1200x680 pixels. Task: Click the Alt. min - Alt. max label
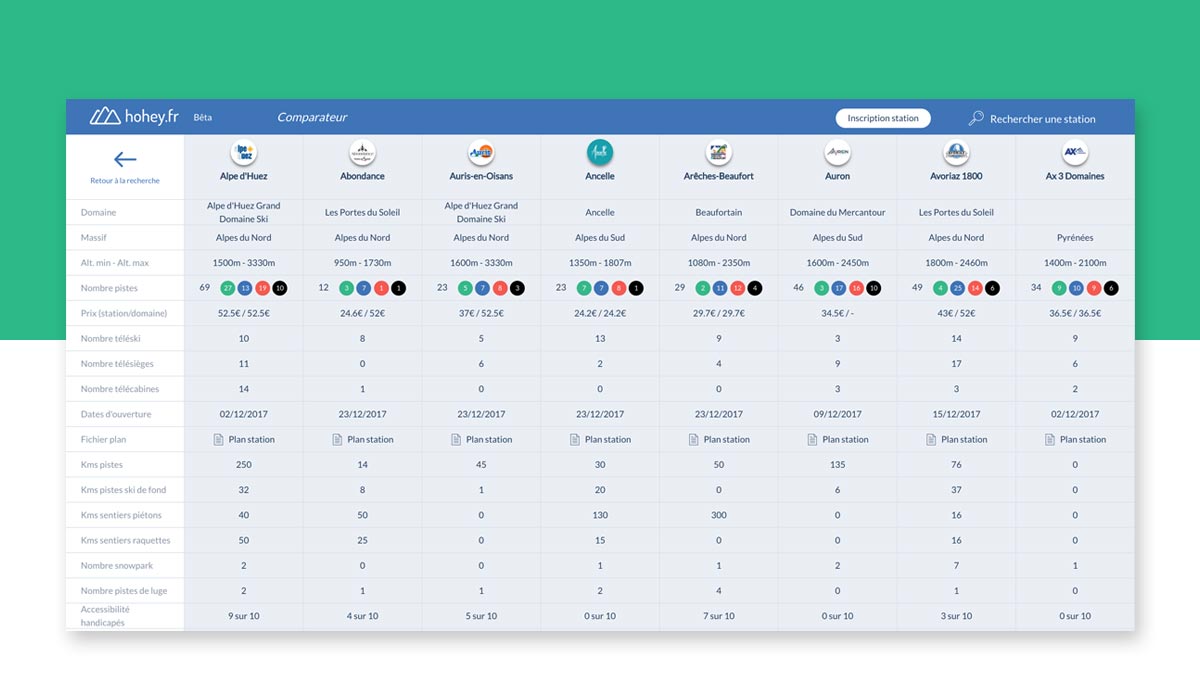[x=116, y=263]
